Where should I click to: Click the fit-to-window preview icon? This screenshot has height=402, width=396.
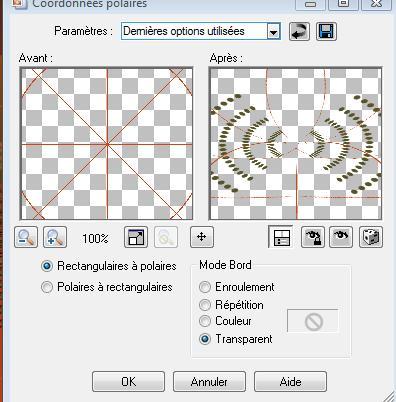136,237
